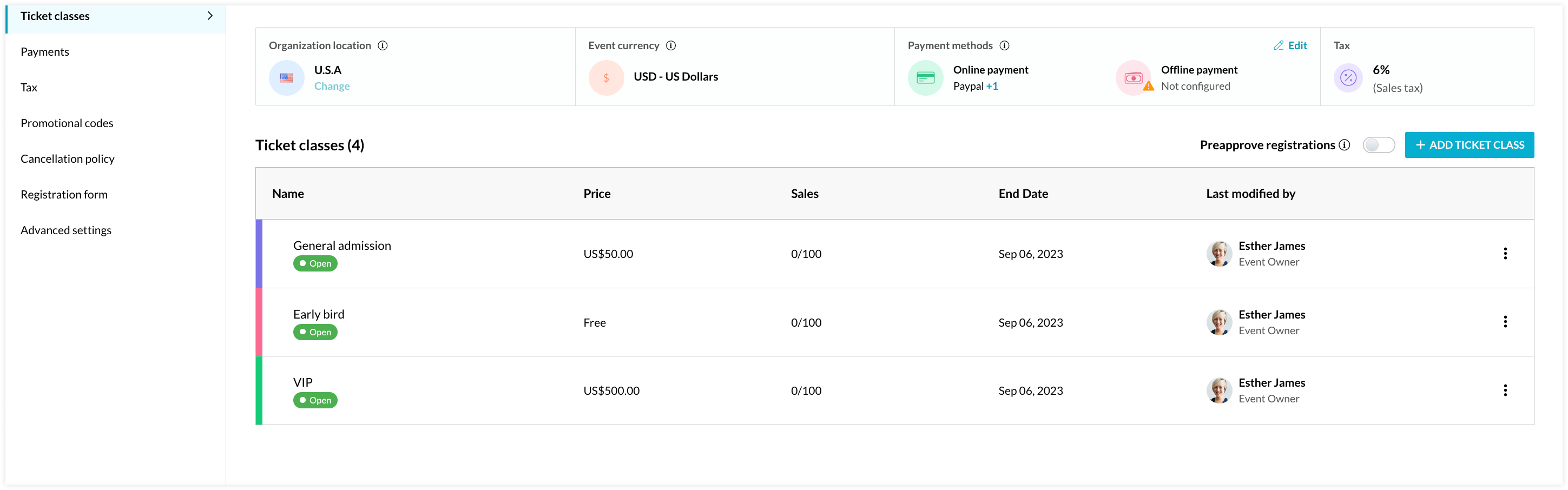
Task: Click Esther James's avatar on VIP row
Action: point(1219,390)
